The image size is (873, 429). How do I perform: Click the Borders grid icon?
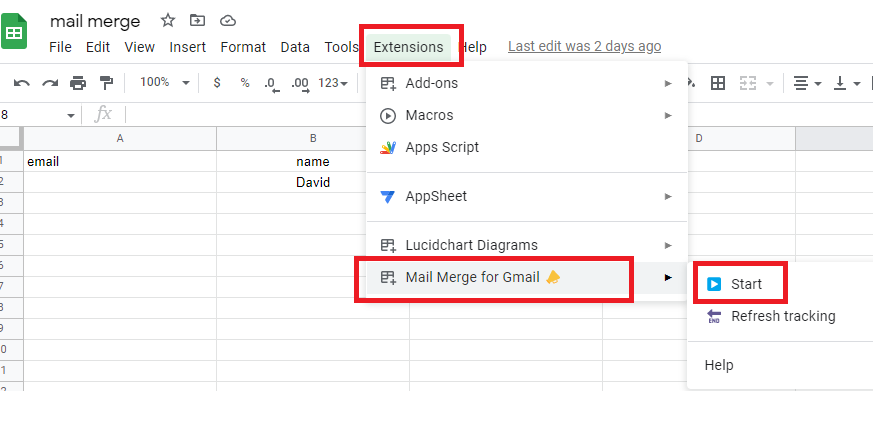click(x=717, y=83)
